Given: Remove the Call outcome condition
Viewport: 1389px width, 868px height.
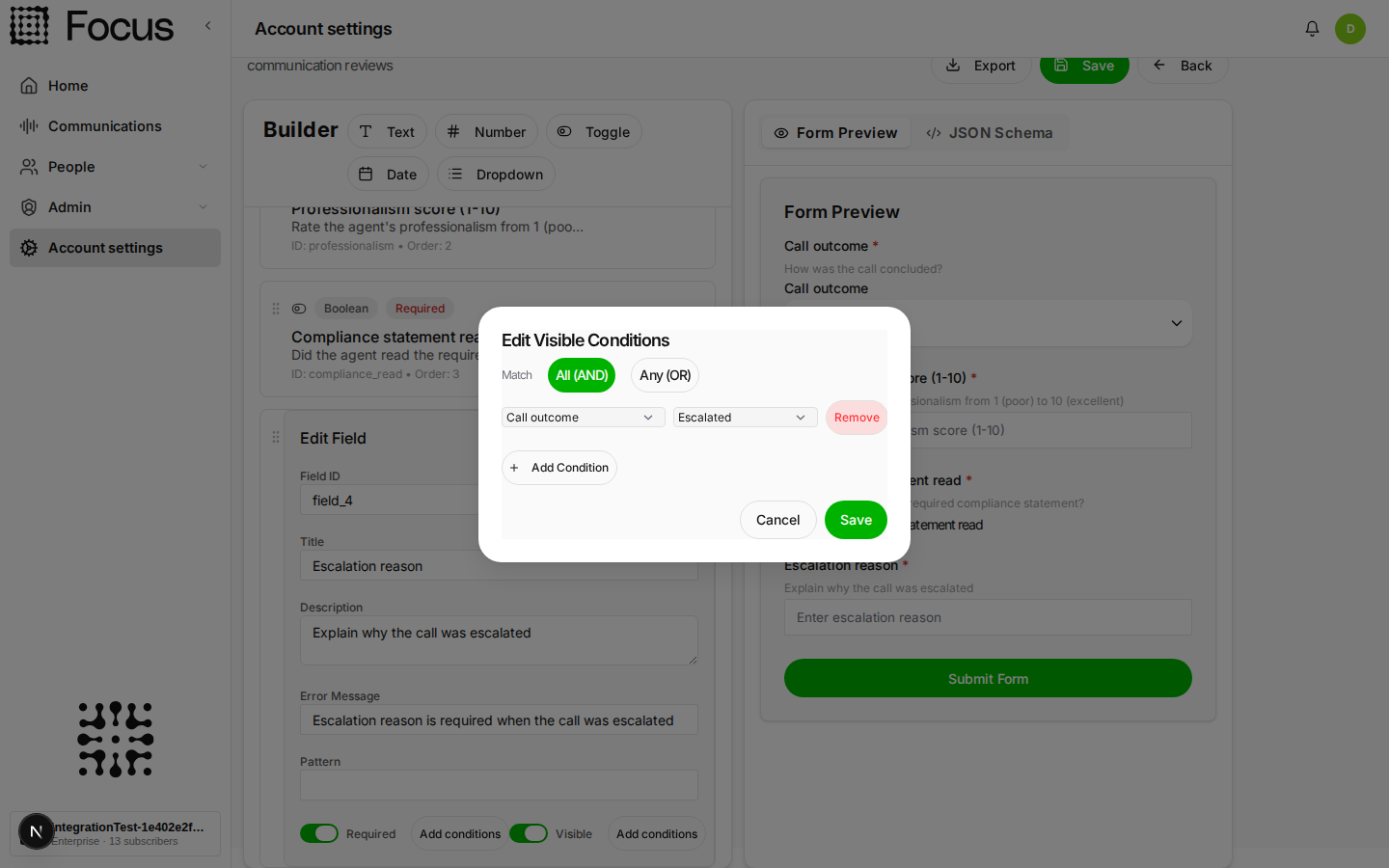Looking at the screenshot, I should click(x=857, y=418).
